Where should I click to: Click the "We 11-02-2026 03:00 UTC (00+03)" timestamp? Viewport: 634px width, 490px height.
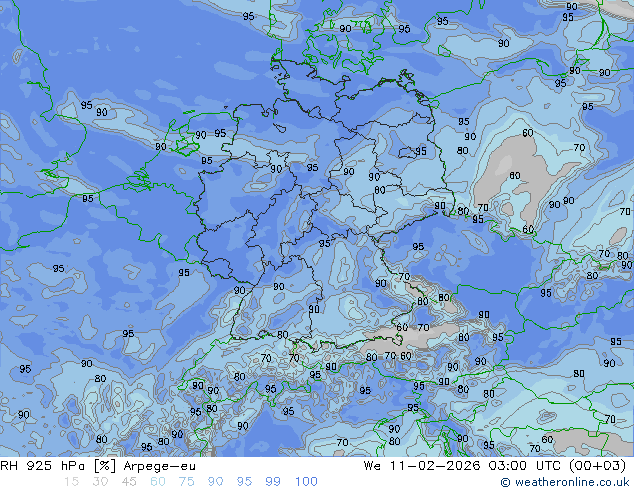coord(495,466)
